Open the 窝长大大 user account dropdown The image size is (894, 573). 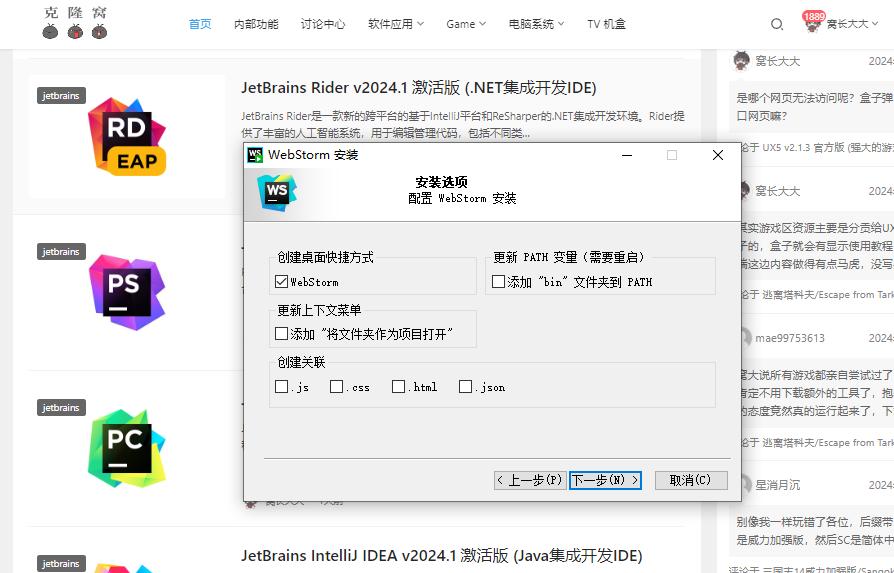click(x=852, y=24)
